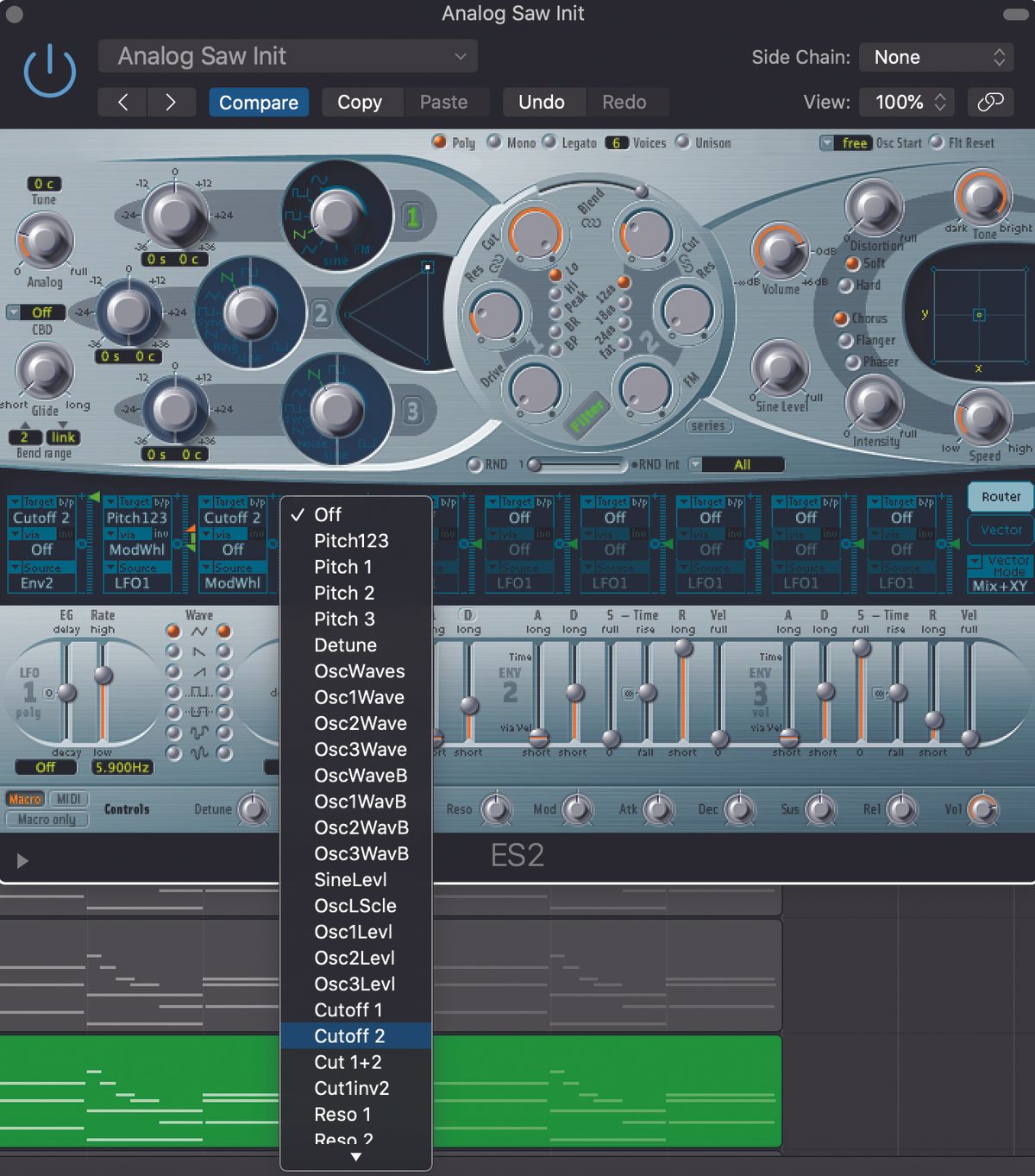
Task: Click Undo in the plugin header
Action: 543,102
